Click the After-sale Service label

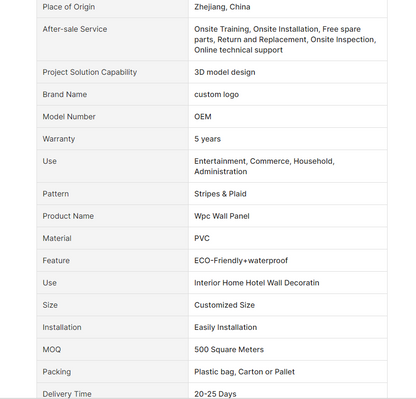tap(75, 29)
